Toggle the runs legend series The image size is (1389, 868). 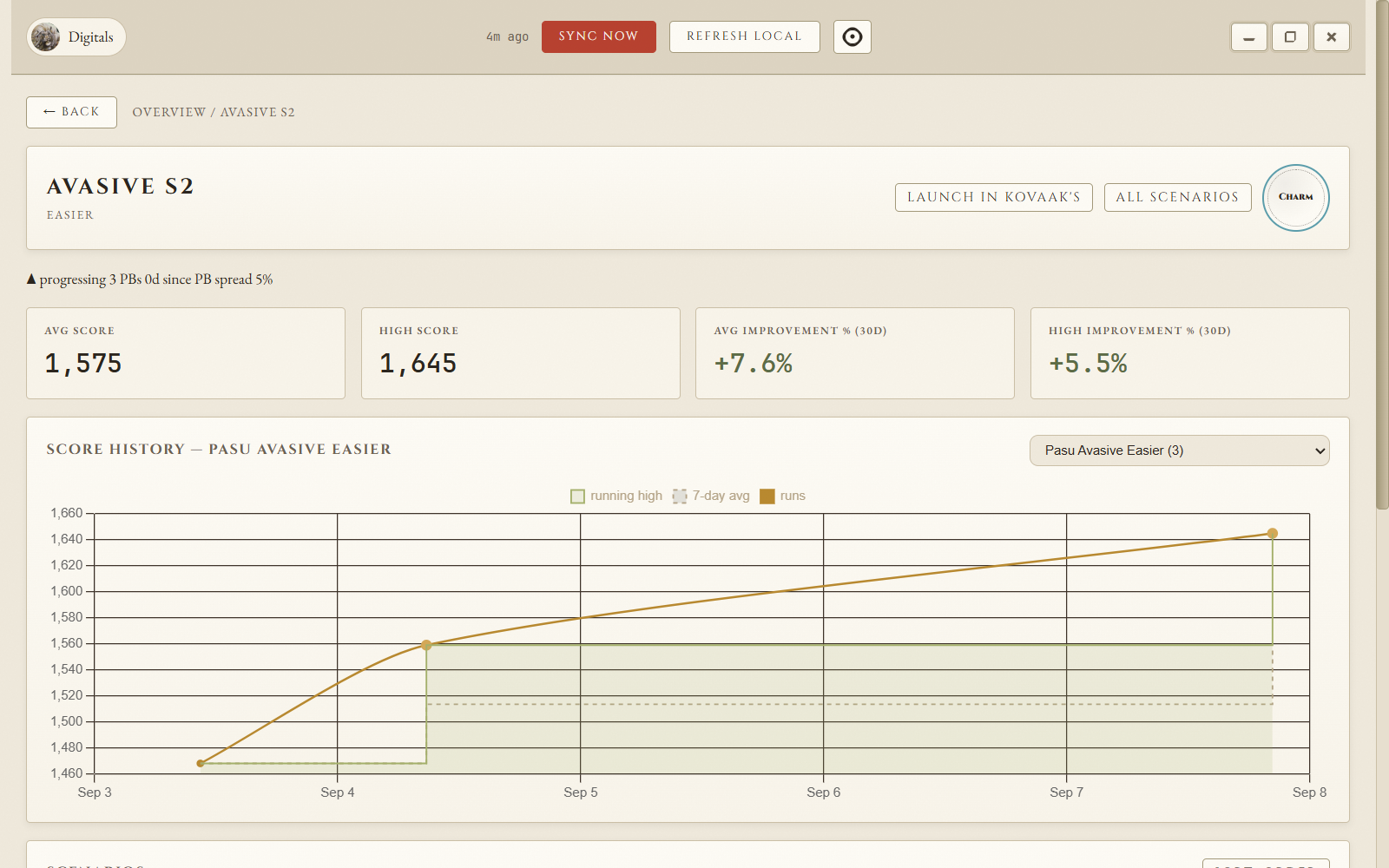[782, 496]
